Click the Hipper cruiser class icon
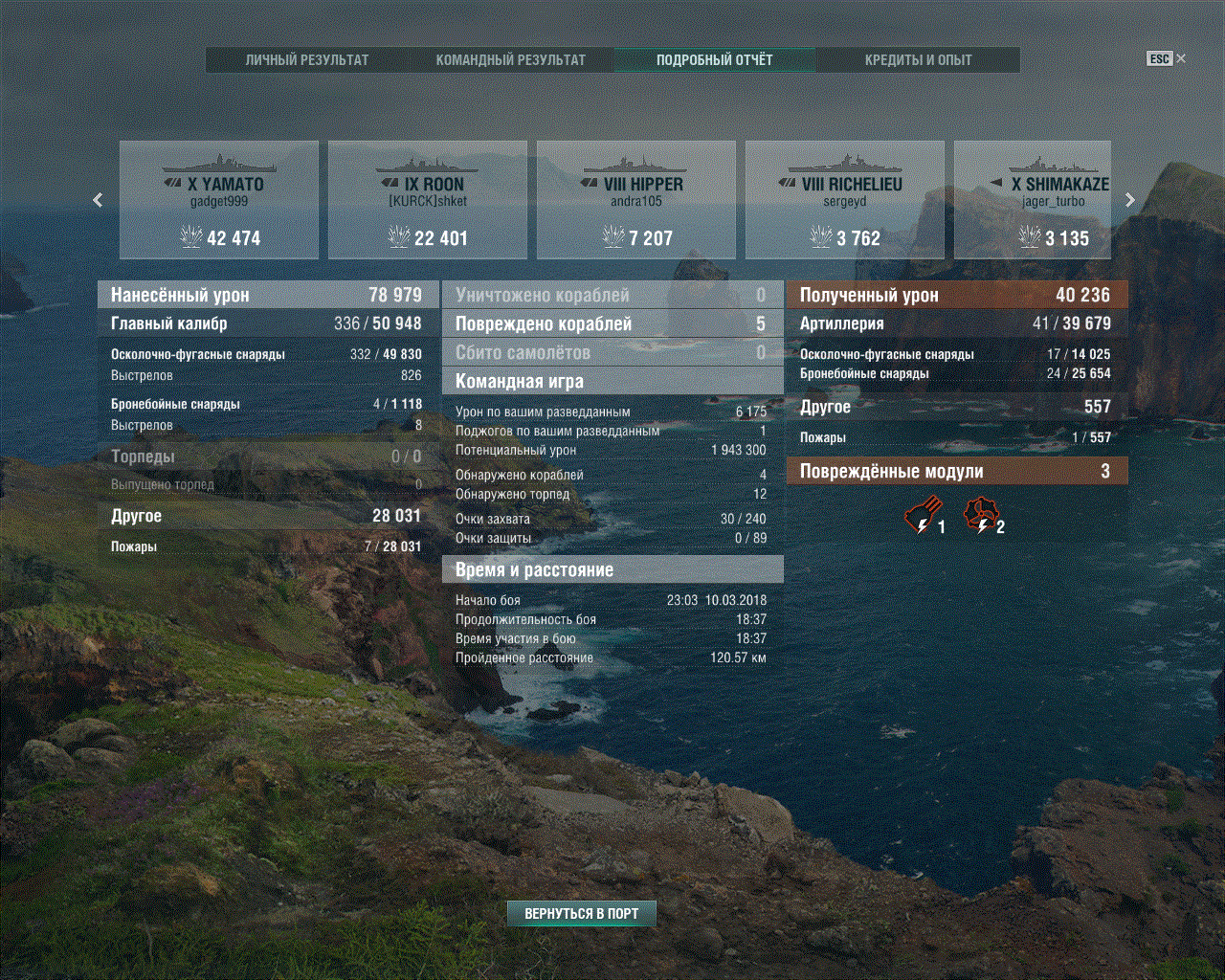The image size is (1225, 980). click(589, 182)
